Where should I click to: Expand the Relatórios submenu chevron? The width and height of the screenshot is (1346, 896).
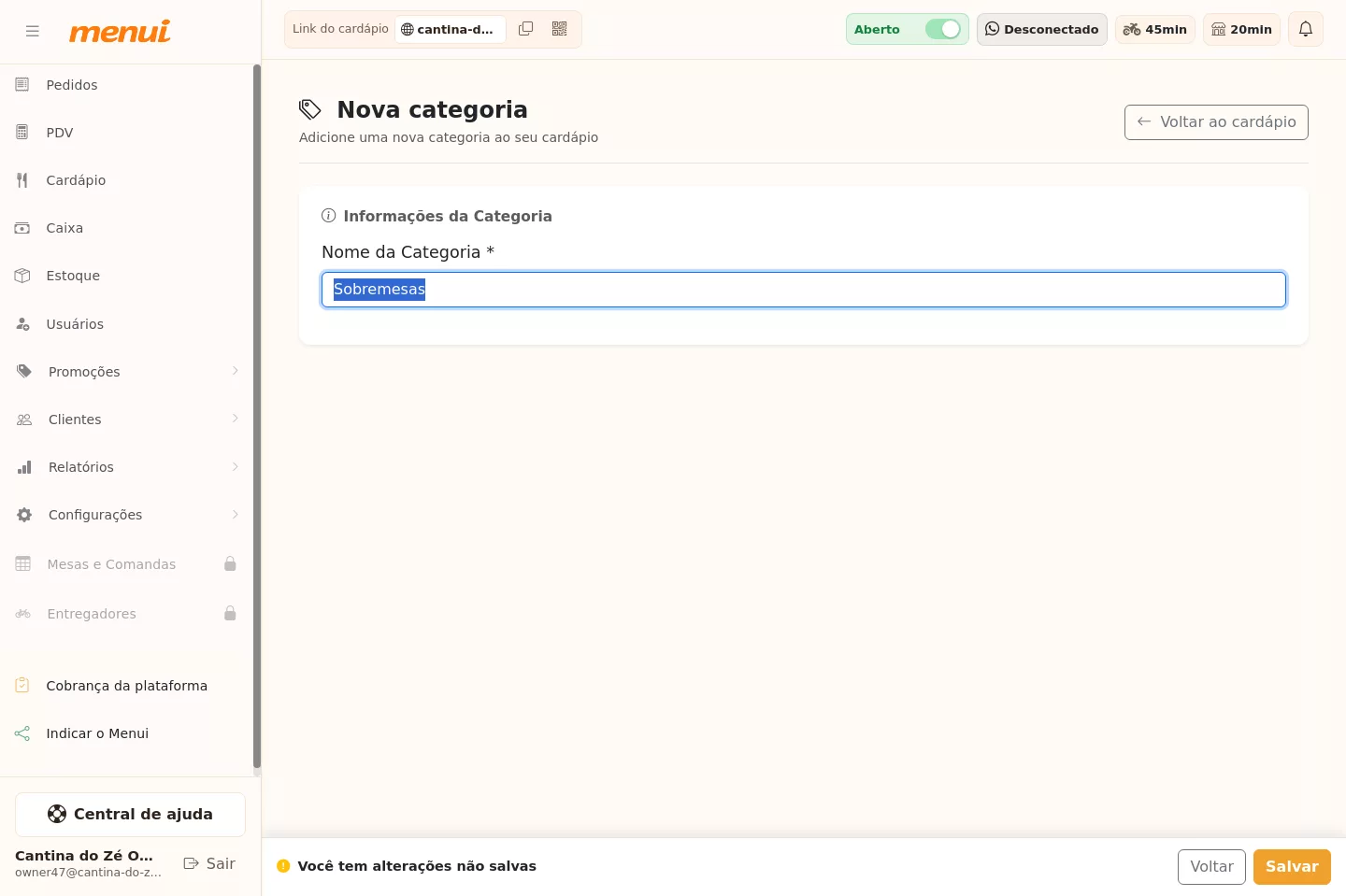236,466
